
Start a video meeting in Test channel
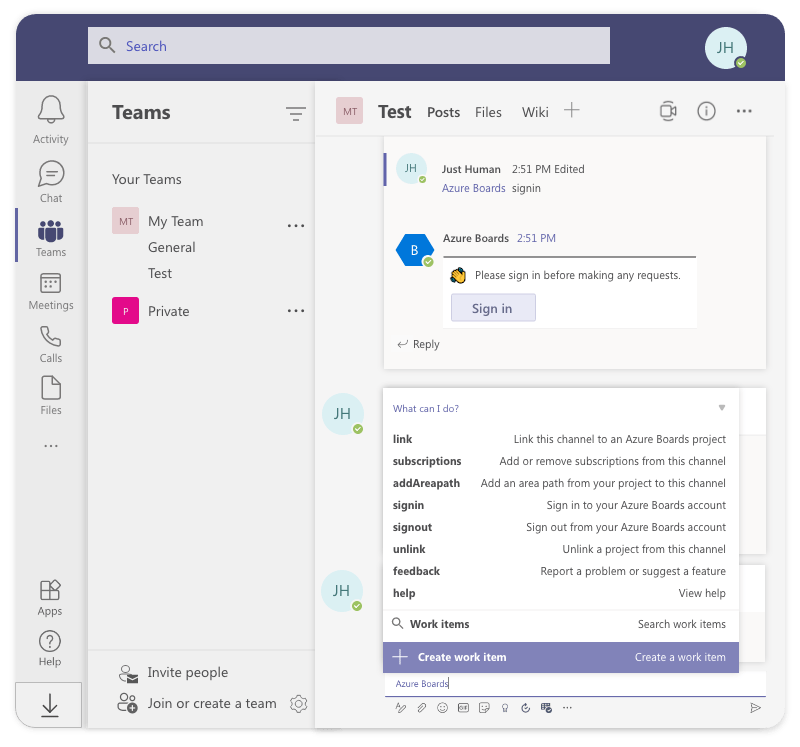tap(667, 112)
